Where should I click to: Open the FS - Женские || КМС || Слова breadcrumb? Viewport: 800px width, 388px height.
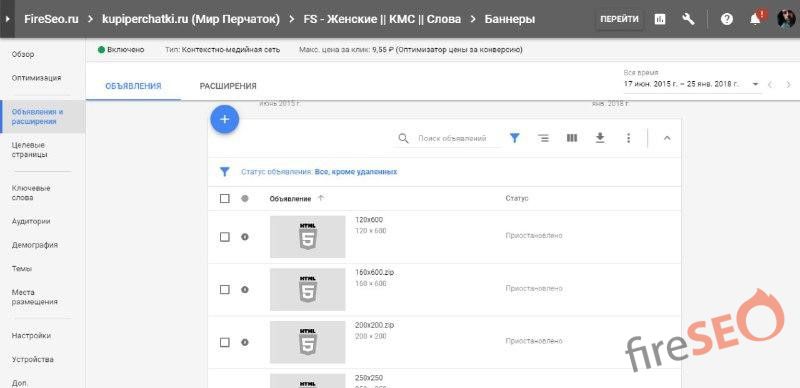[382, 19]
